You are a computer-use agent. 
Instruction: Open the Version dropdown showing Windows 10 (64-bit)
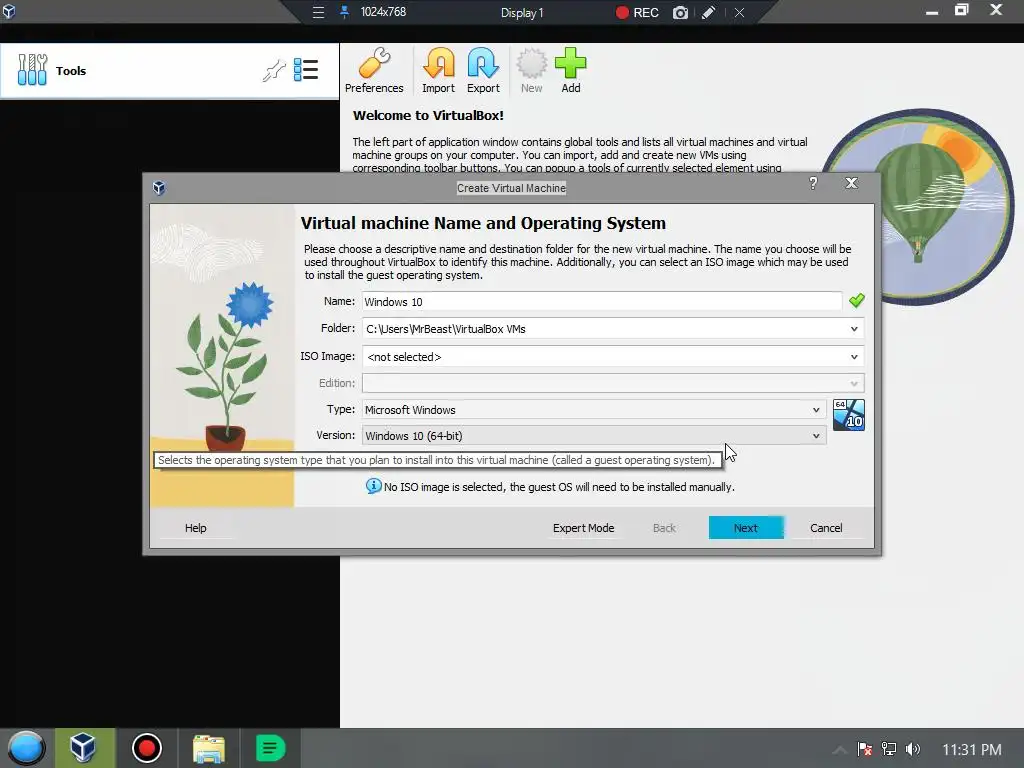(x=594, y=436)
